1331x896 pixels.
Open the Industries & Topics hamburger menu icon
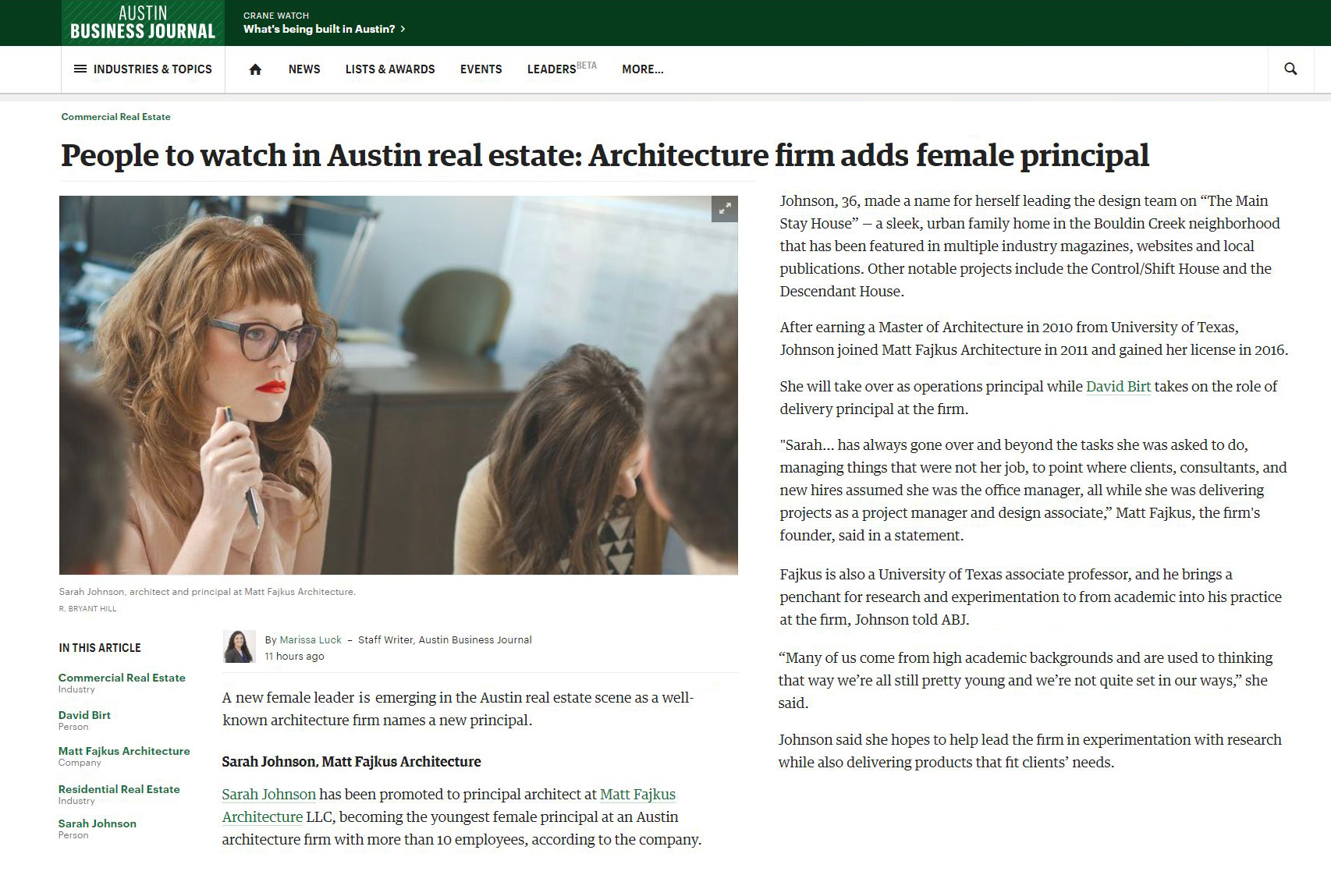tap(80, 69)
